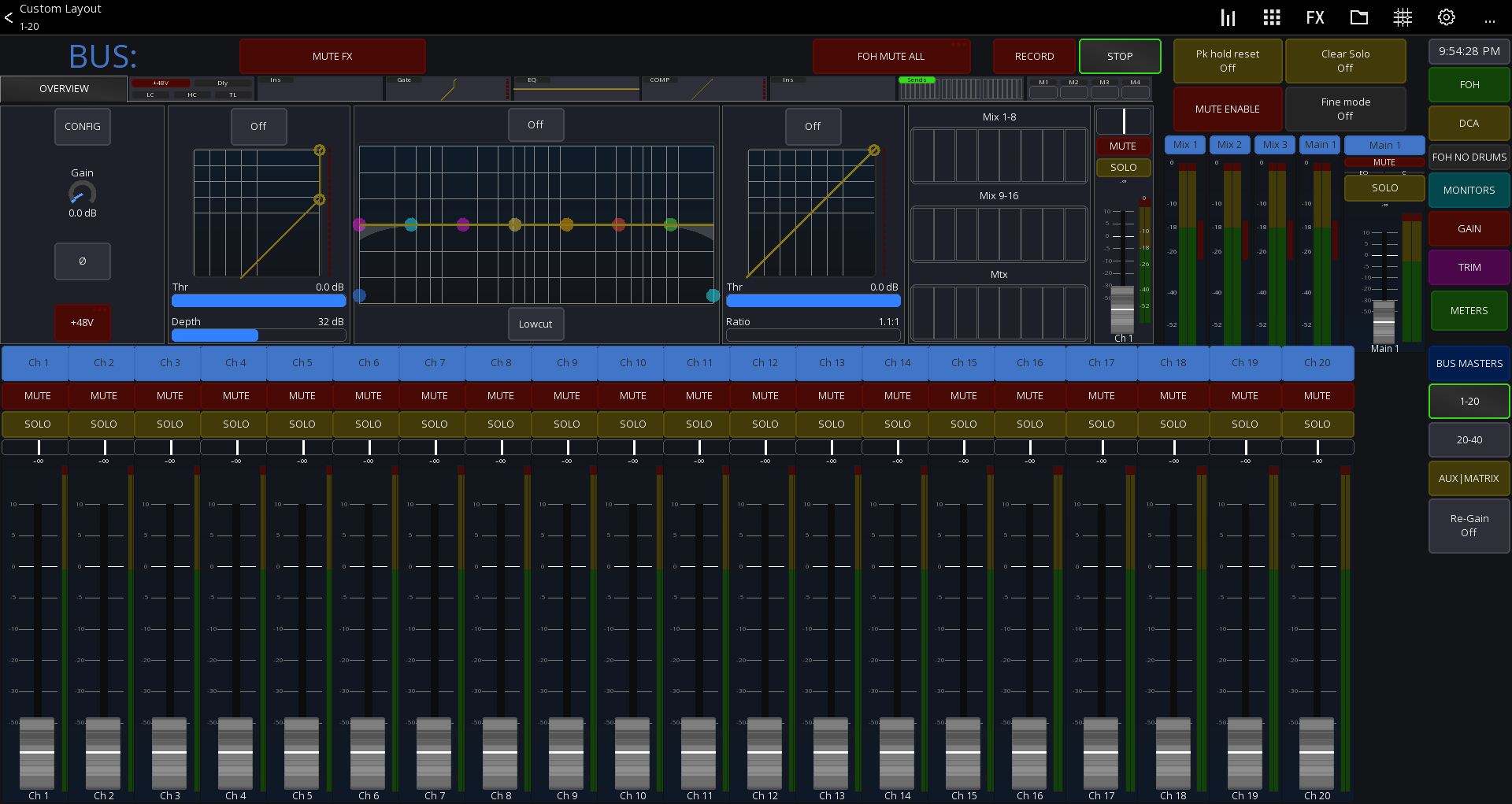Open the mixer faders view icon
Screen dimensions: 1512x804
1228,17
